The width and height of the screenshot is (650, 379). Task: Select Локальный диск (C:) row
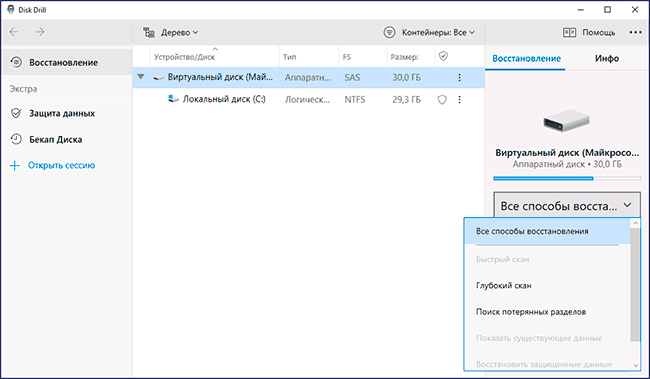coord(308,100)
